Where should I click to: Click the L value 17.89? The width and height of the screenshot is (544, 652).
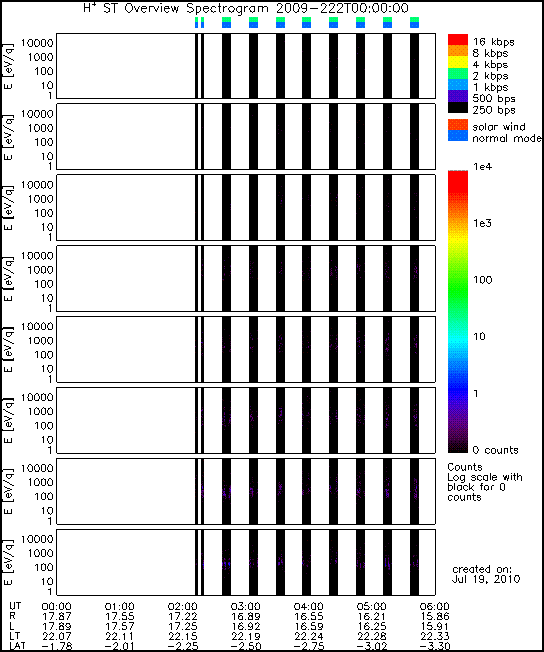[57, 627]
